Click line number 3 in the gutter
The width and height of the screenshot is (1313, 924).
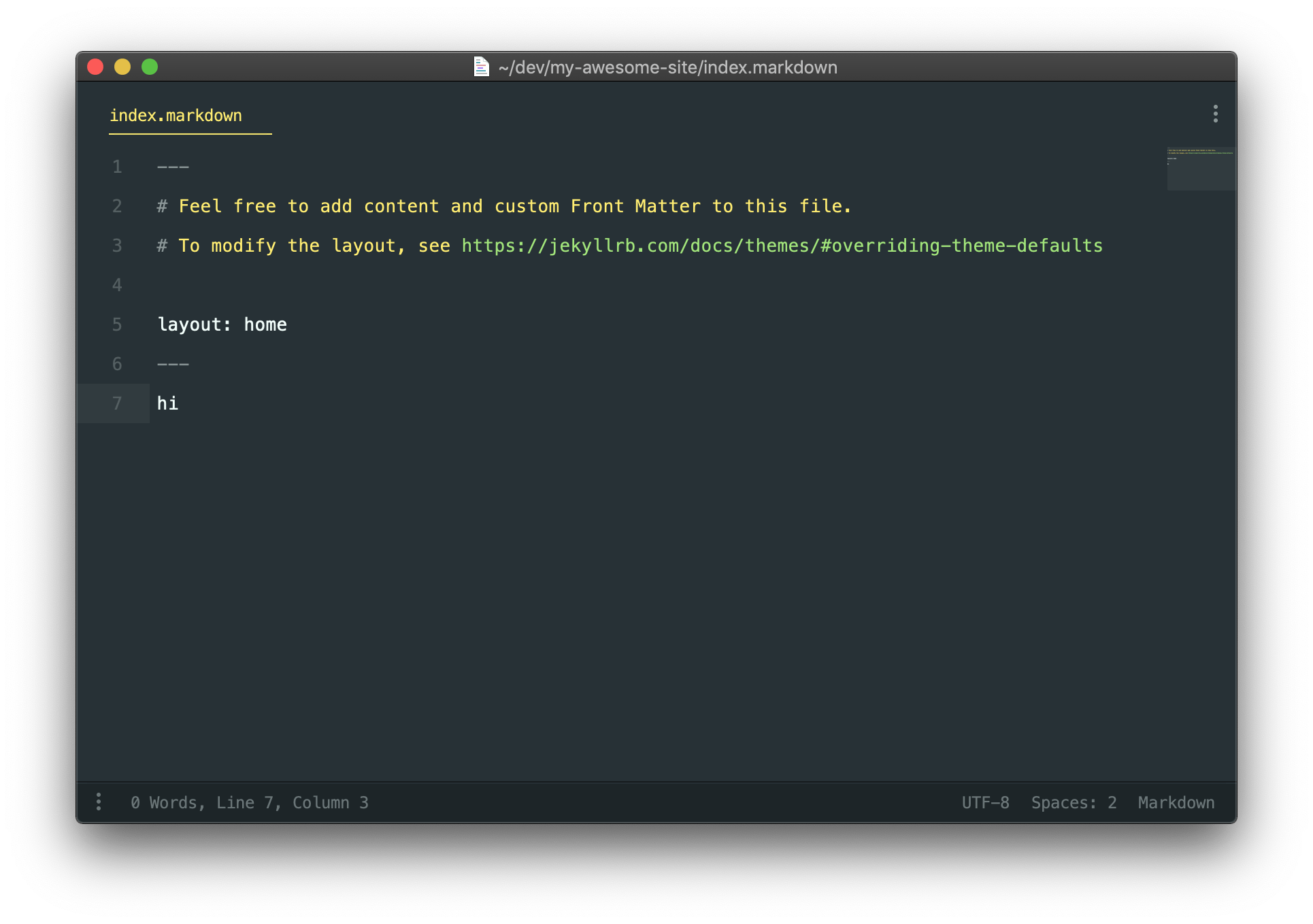117,246
